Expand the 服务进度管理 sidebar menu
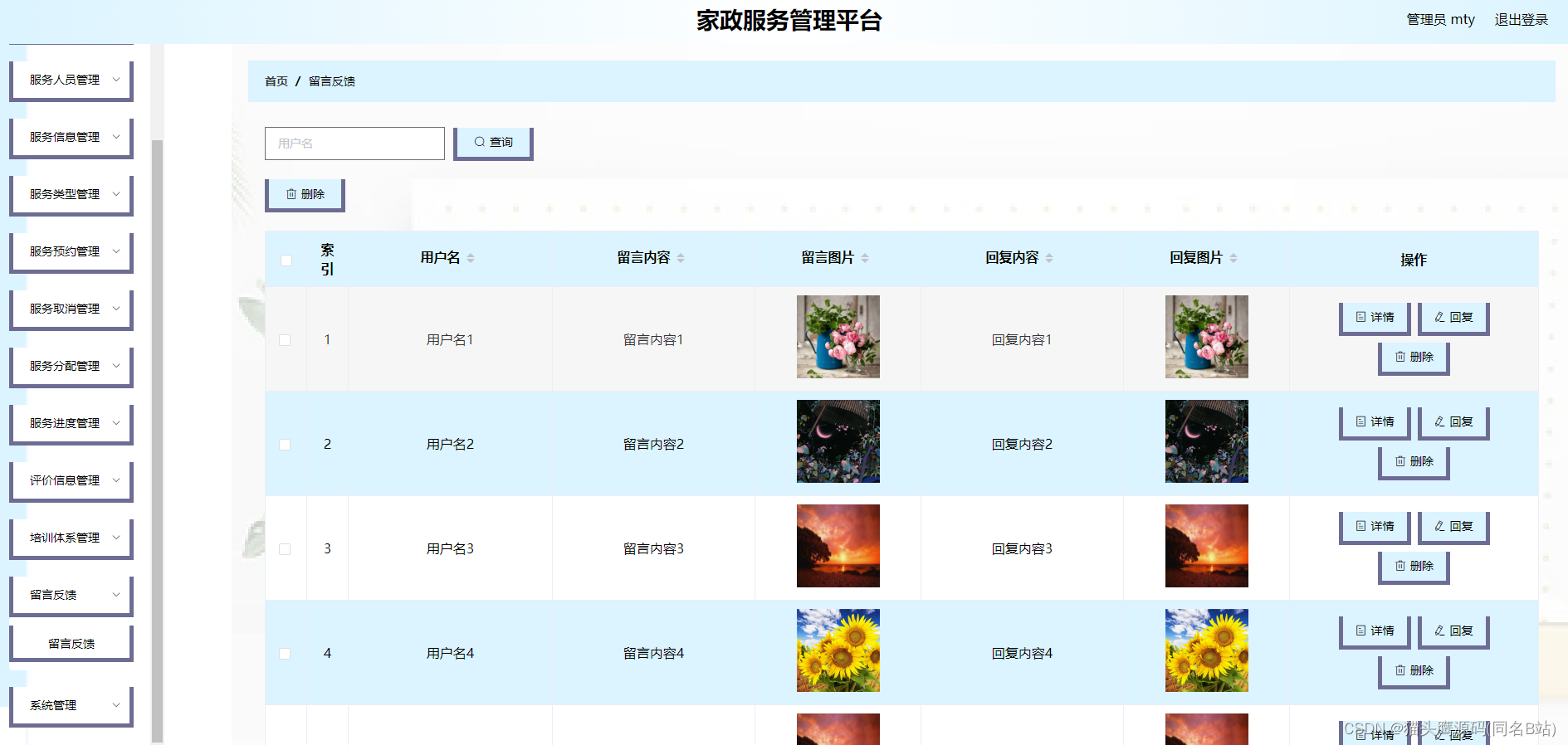Viewport: 1568px width, 745px height. (71, 424)
